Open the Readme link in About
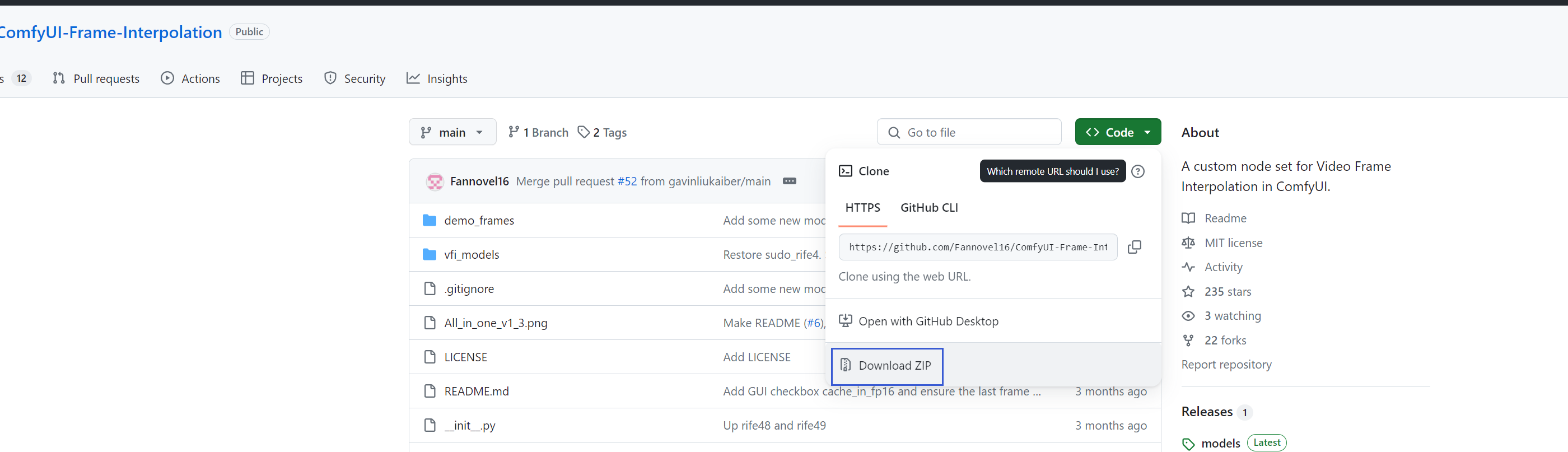Viewport: 1568px width, 452px height. [1225, 218]
